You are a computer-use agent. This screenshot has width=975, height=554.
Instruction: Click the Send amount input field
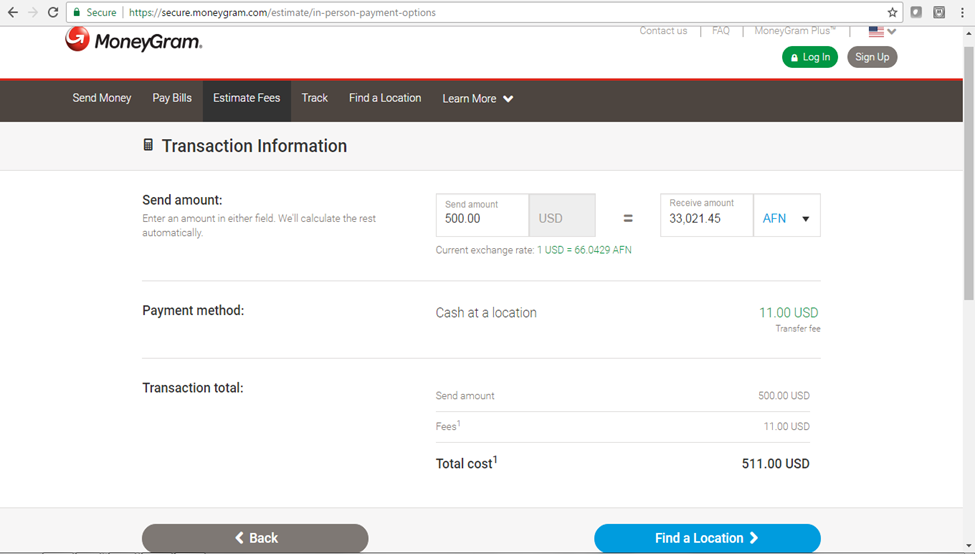coord(482,218)
